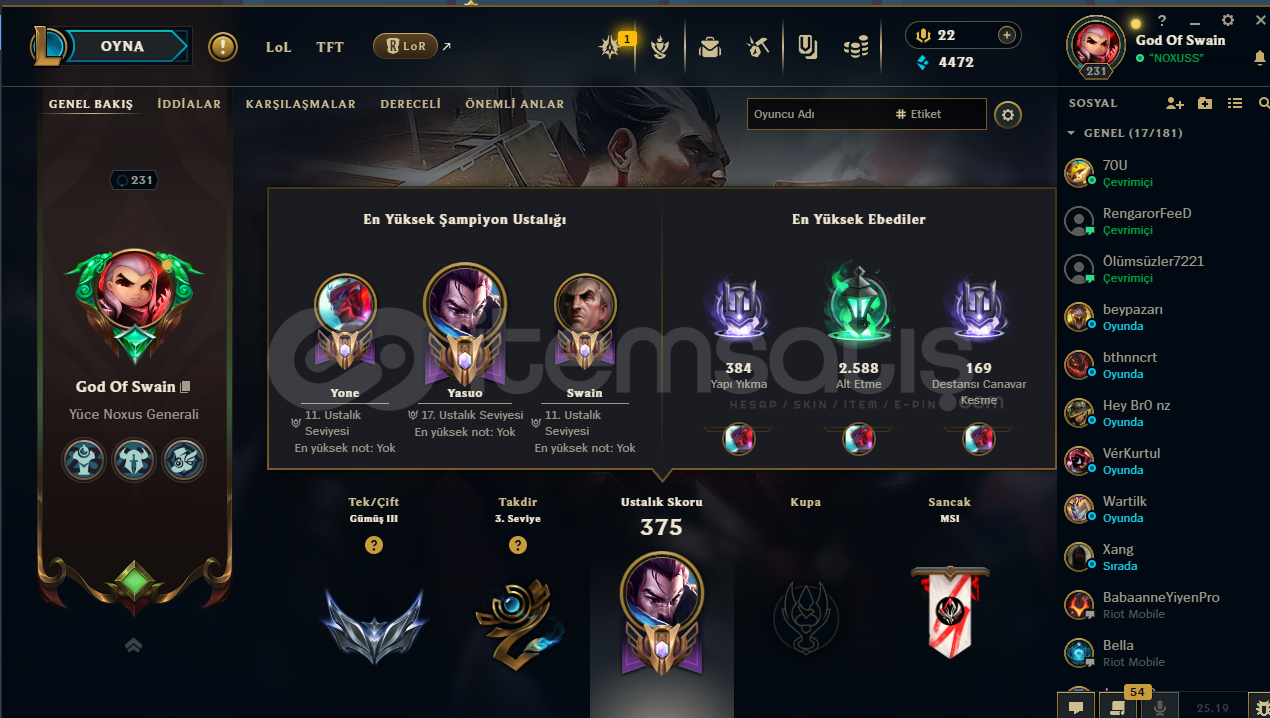The width and height of the screenshot is (1270, 718).
Task: Open the Store coins icon
Action: pyautogui.click(x=855, y=47)
